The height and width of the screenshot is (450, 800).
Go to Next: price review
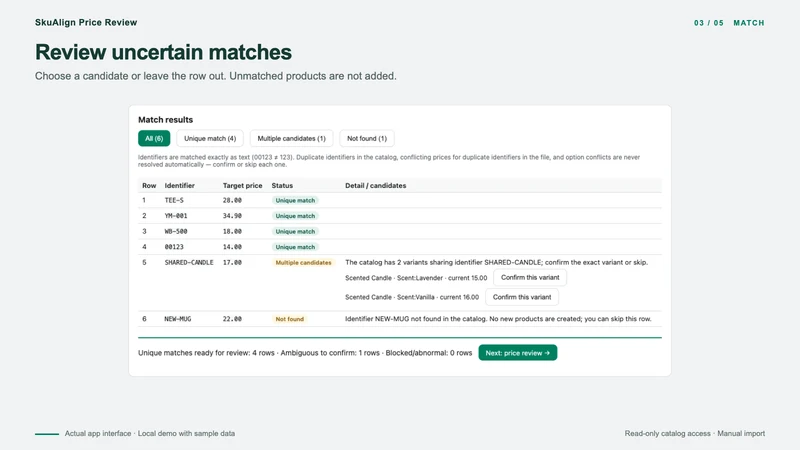[x=517, y=353]
